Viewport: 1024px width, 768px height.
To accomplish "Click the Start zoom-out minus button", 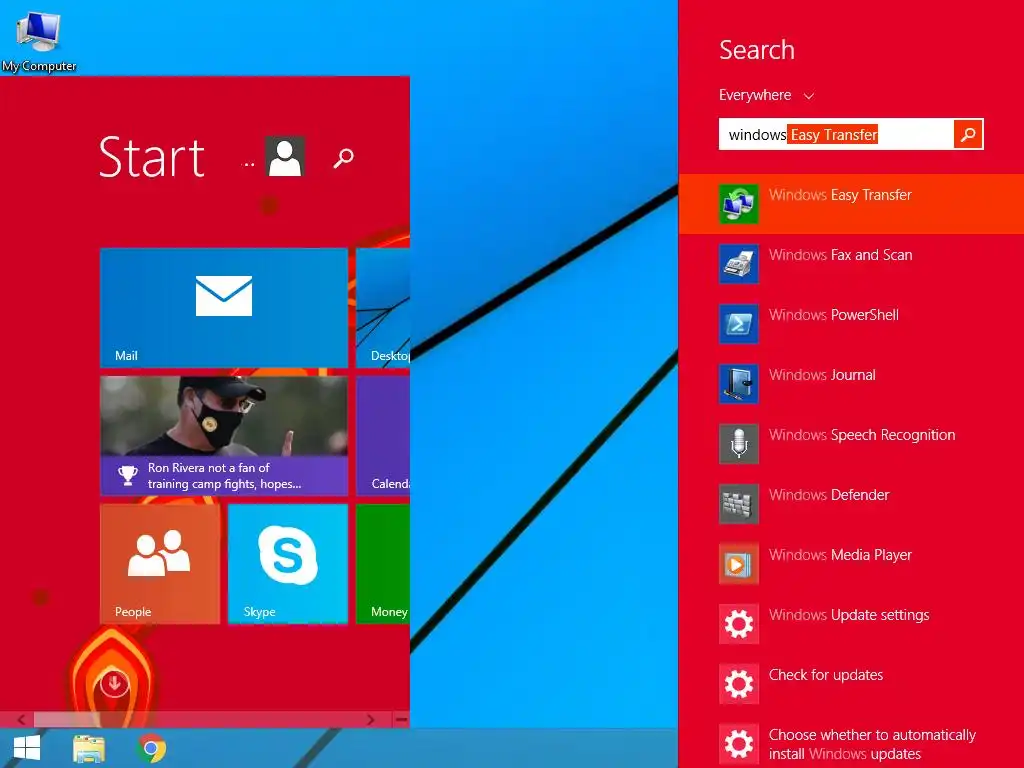I will coord(401,720).
